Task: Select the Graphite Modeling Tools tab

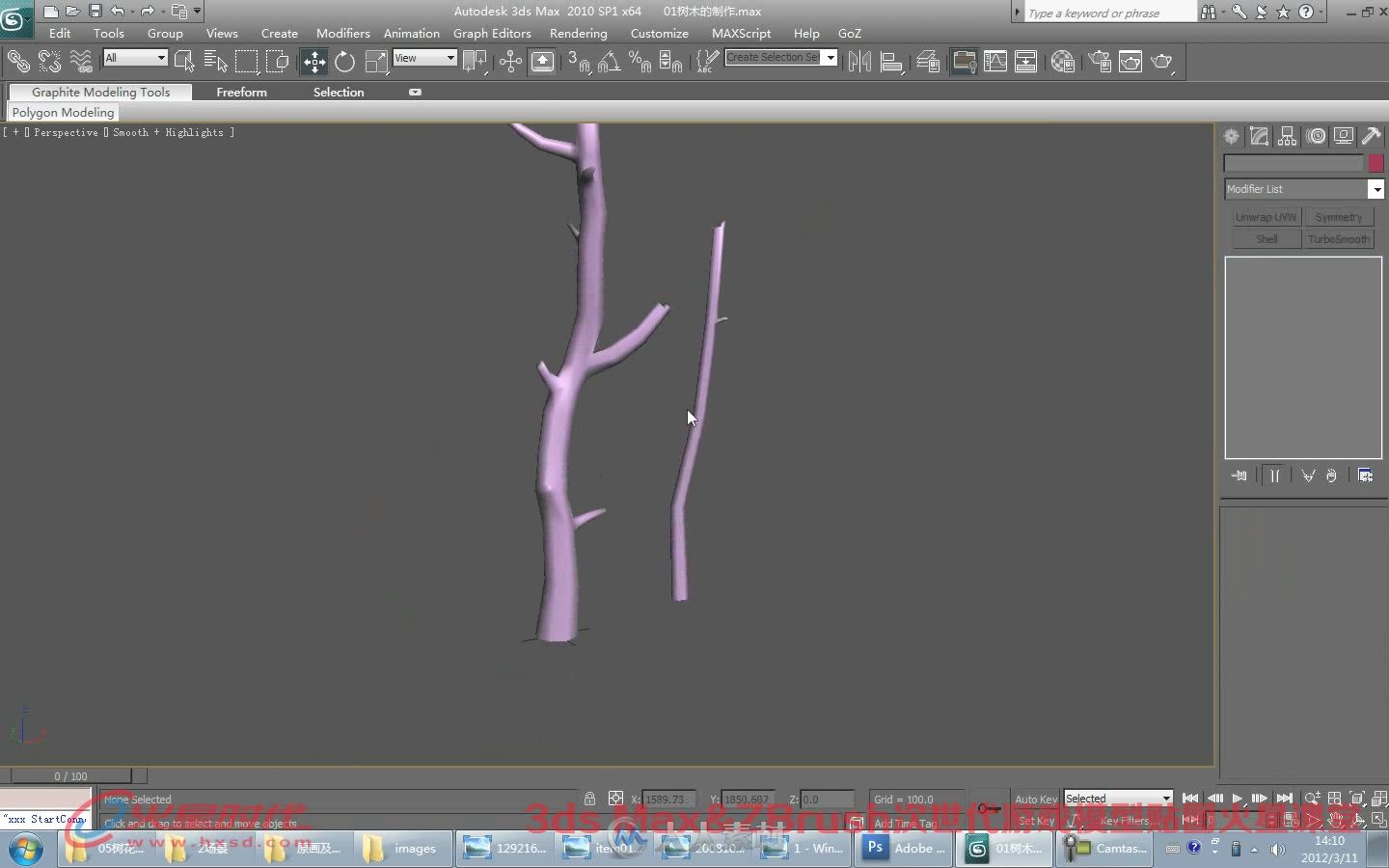Action: point(100,93)
